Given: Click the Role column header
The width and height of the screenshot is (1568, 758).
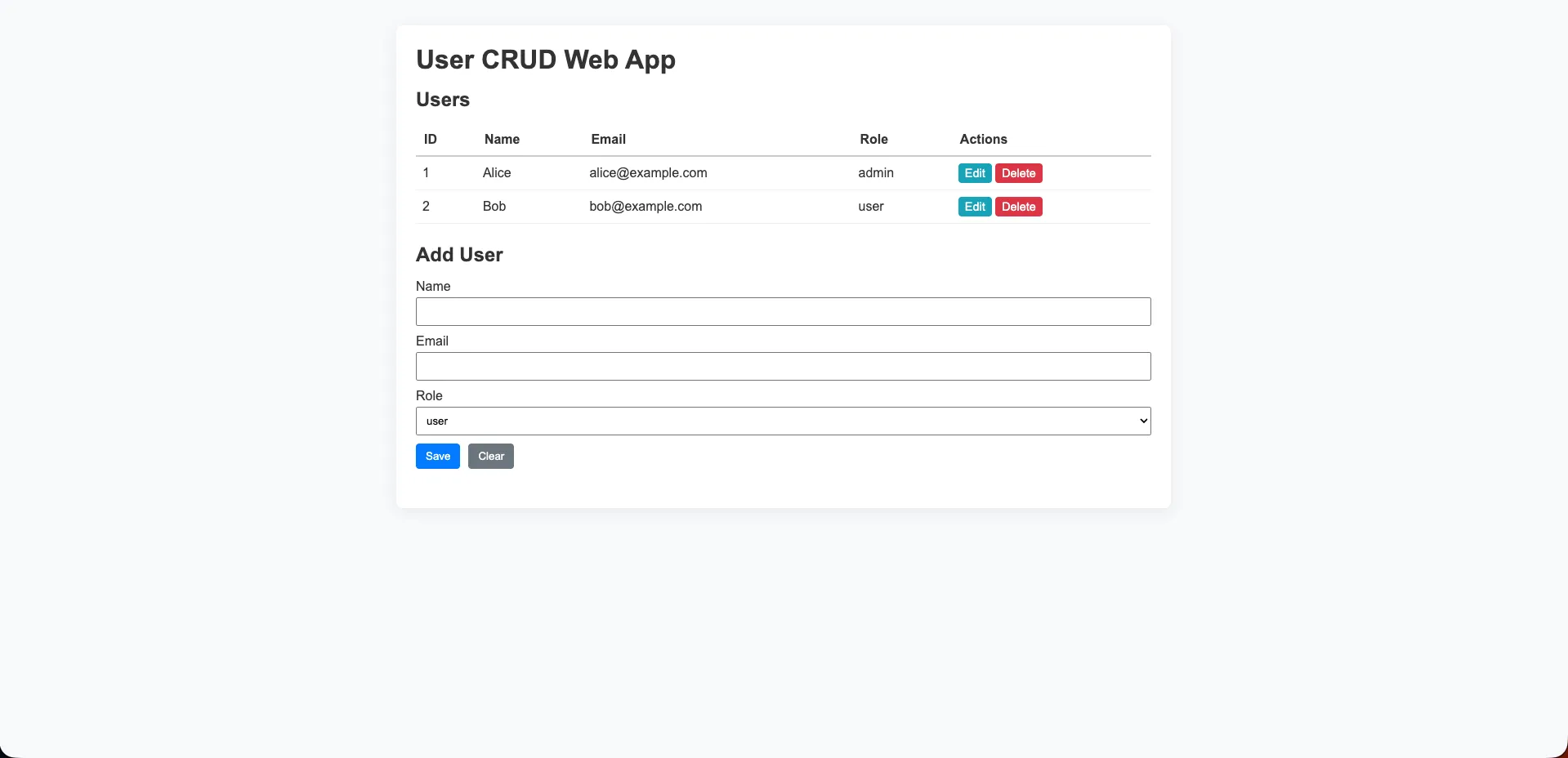Looking at the screenshot, I should [873, 139].
